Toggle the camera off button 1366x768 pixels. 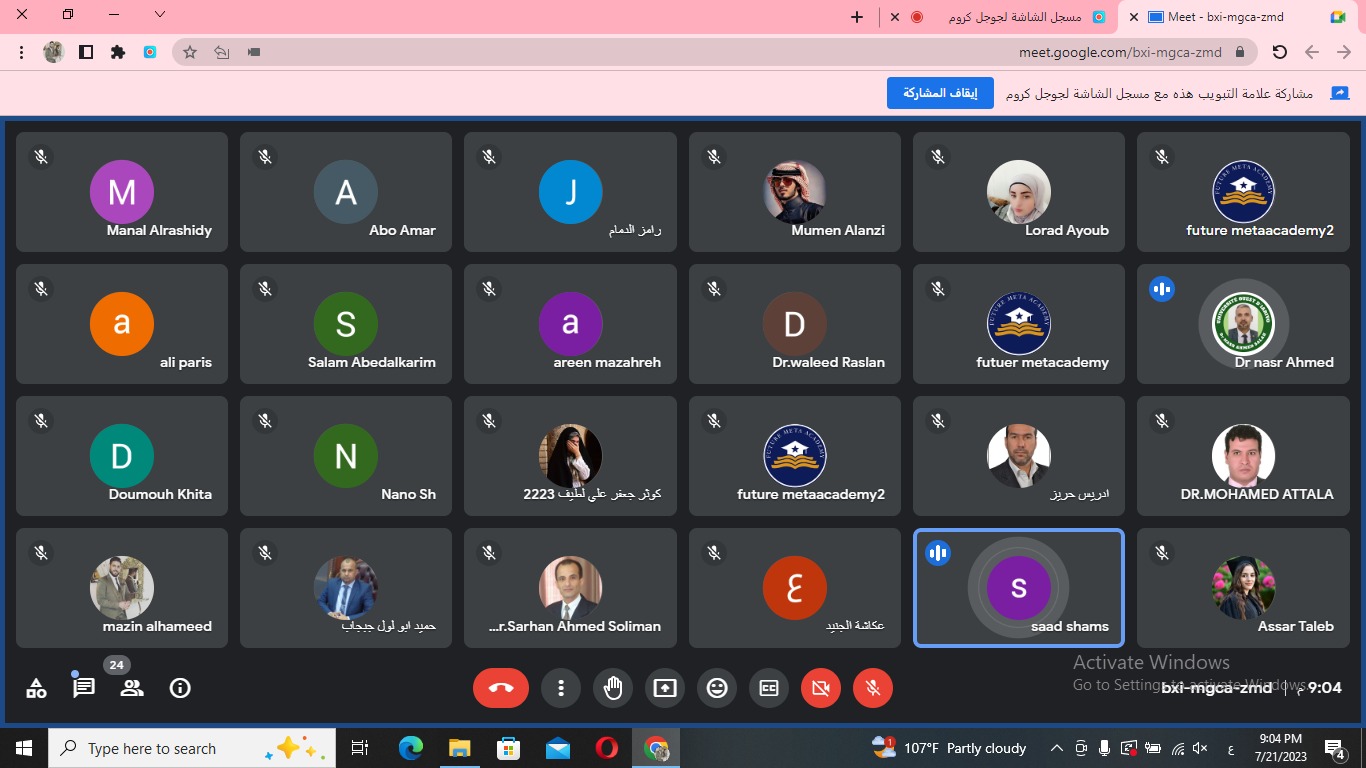click(x=821, y=688)
